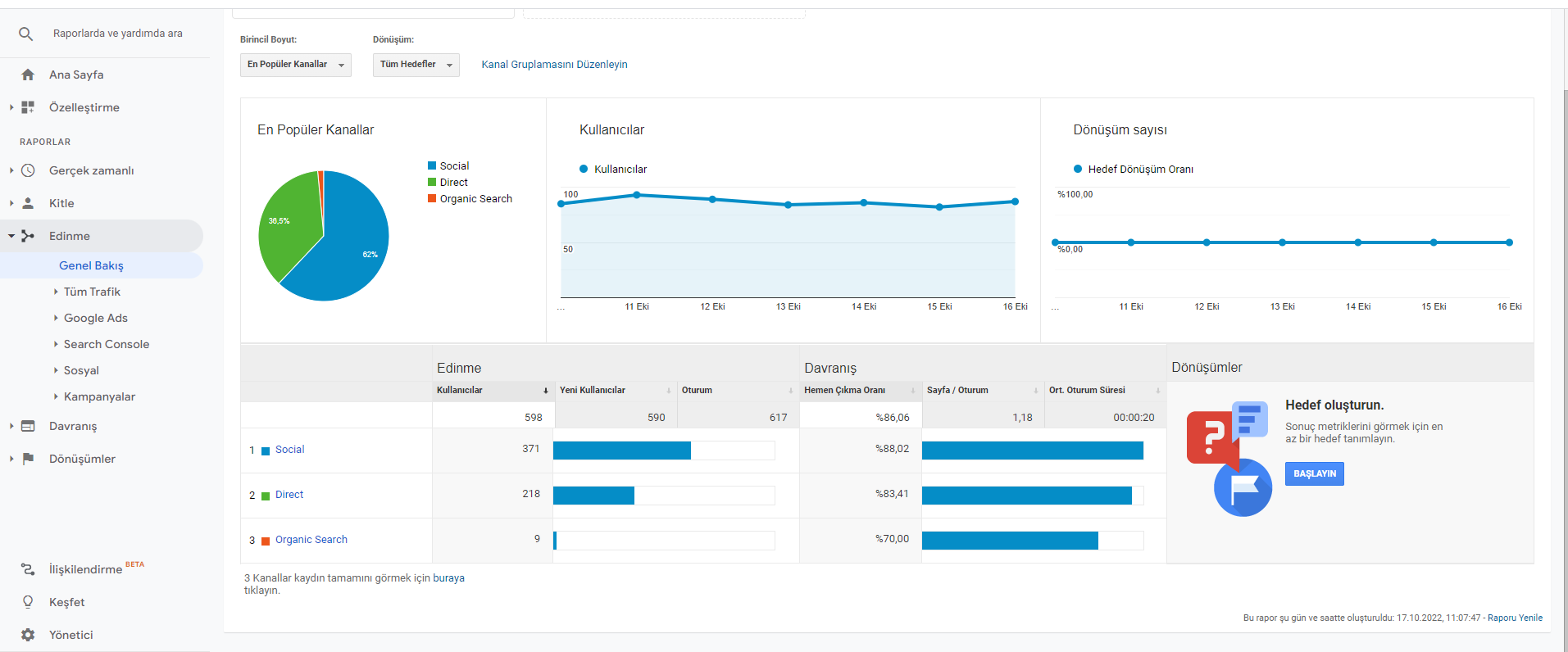This screenshot has width=1568, height=652.
Task: Click Kanal Gruplamasını Düzenleyin link
Action: tap(554, 65)
